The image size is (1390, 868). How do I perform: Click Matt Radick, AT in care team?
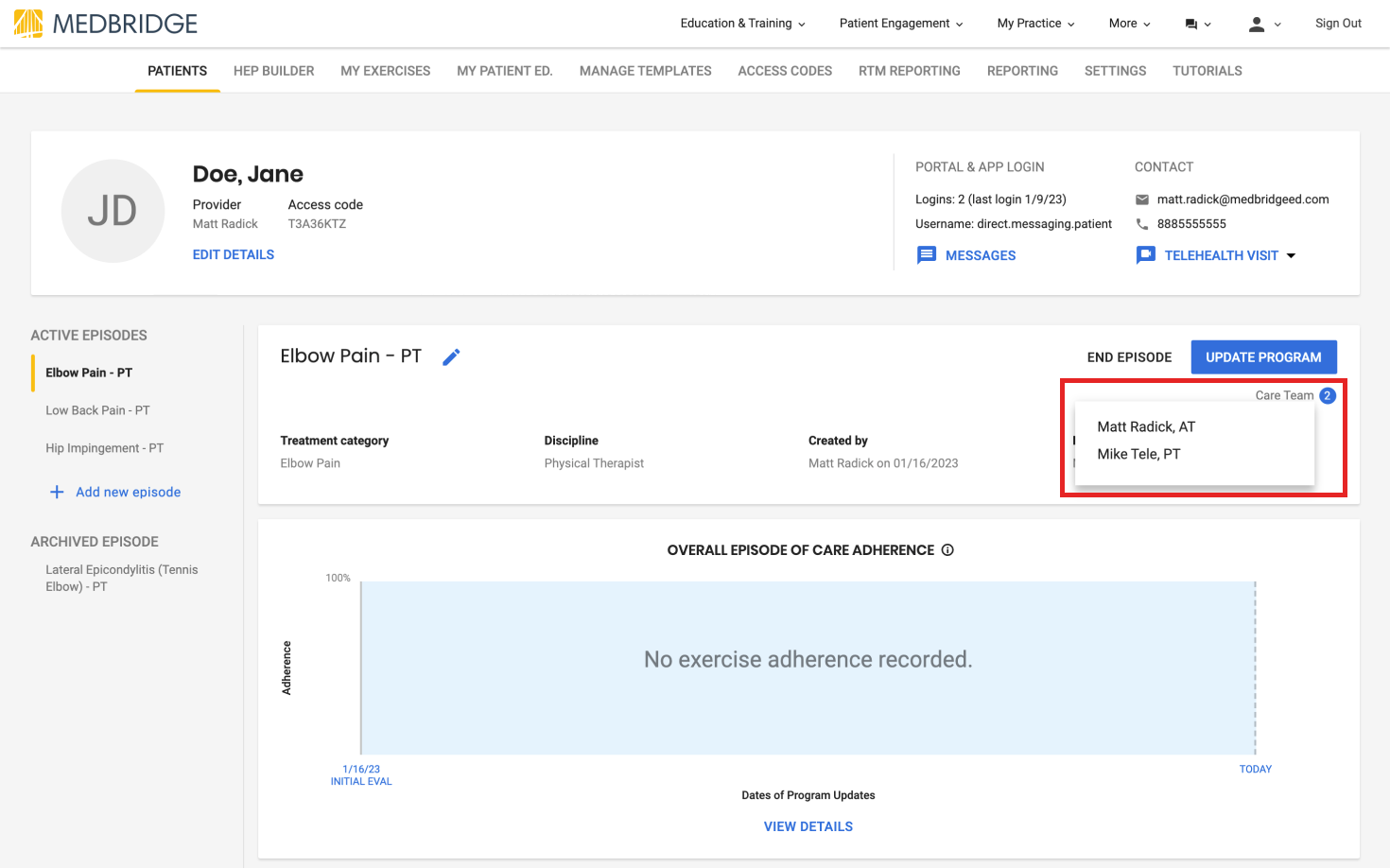pos(1146,427)
